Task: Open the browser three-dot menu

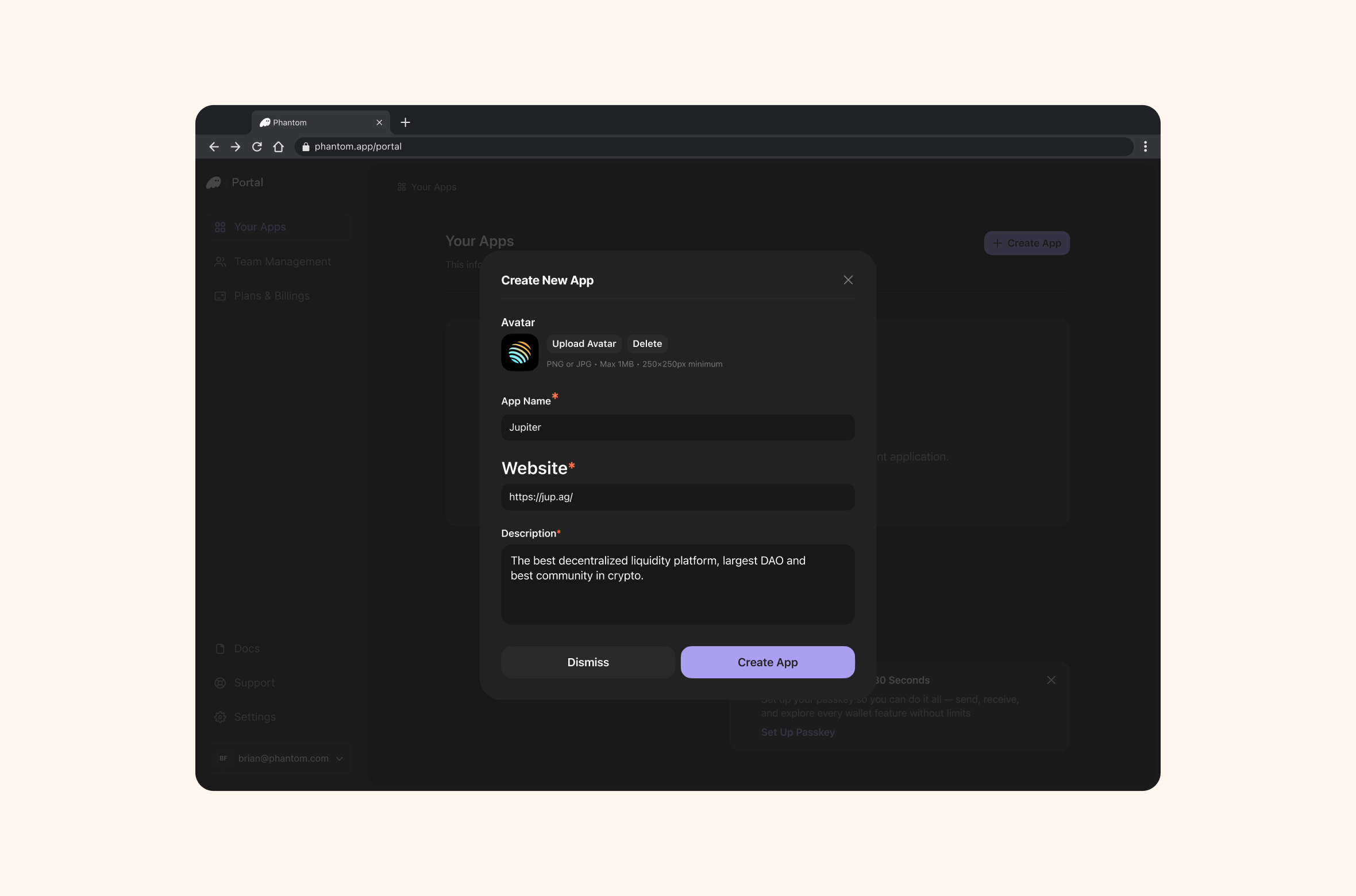Action: click(x=1145, y=147)
